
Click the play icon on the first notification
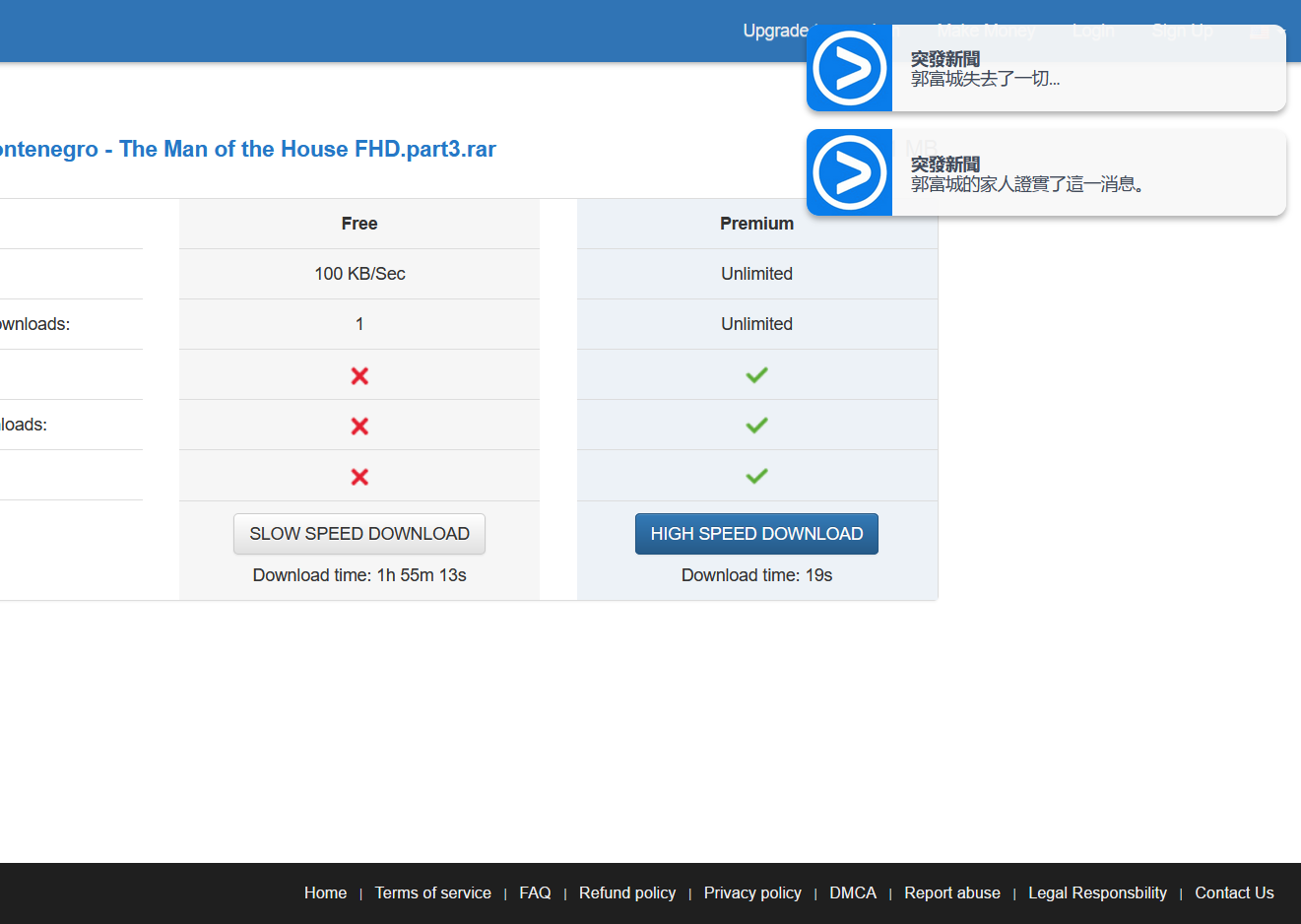[849, 68]
